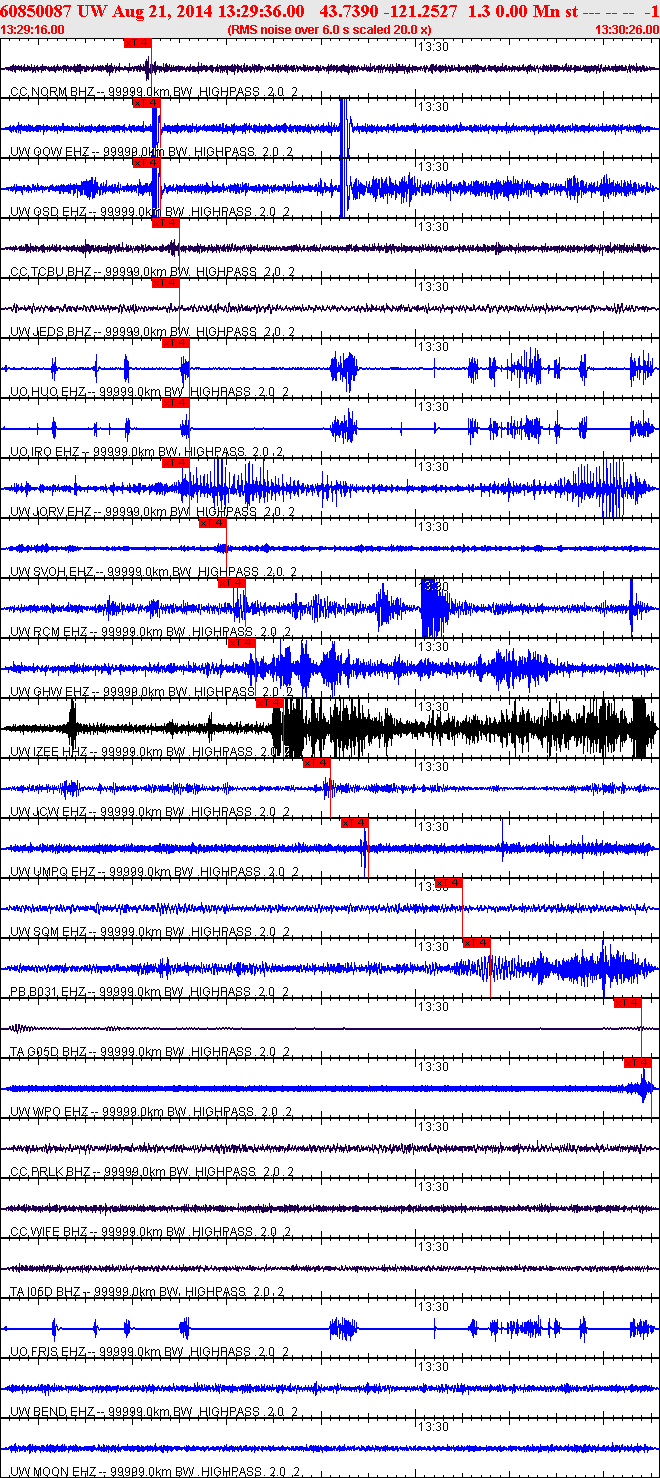Select the CC.WIFE BHZ station label
The image size is (660, 1478).
[x=49, y=1232]
